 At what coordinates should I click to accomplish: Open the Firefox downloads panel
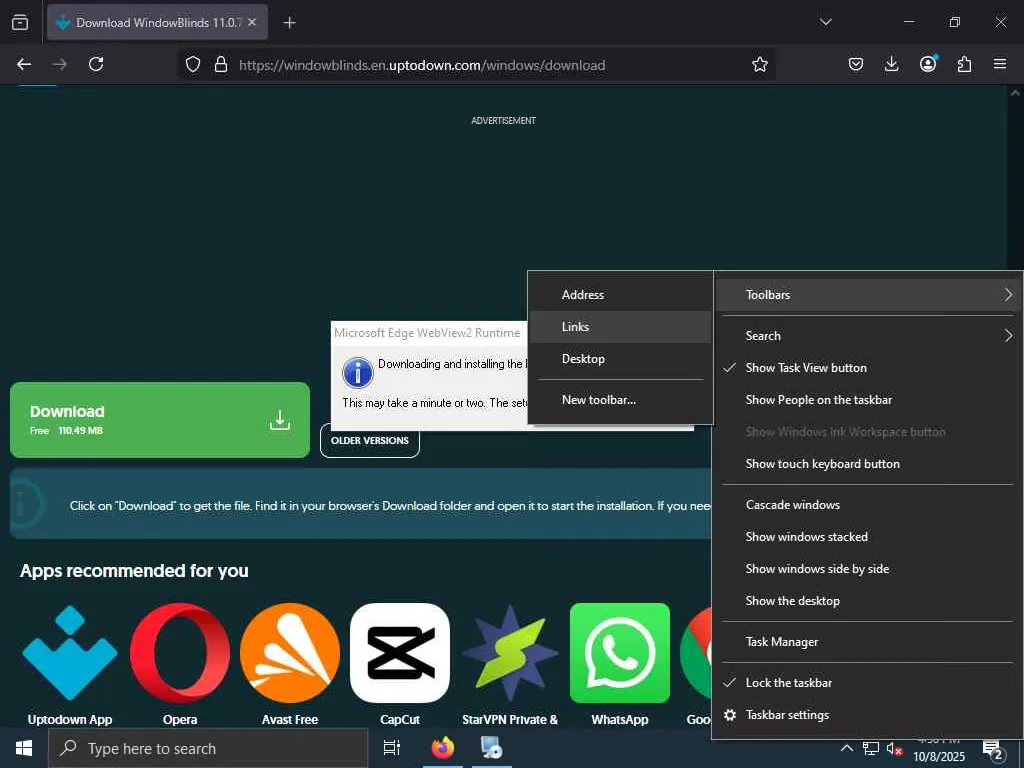891,64
